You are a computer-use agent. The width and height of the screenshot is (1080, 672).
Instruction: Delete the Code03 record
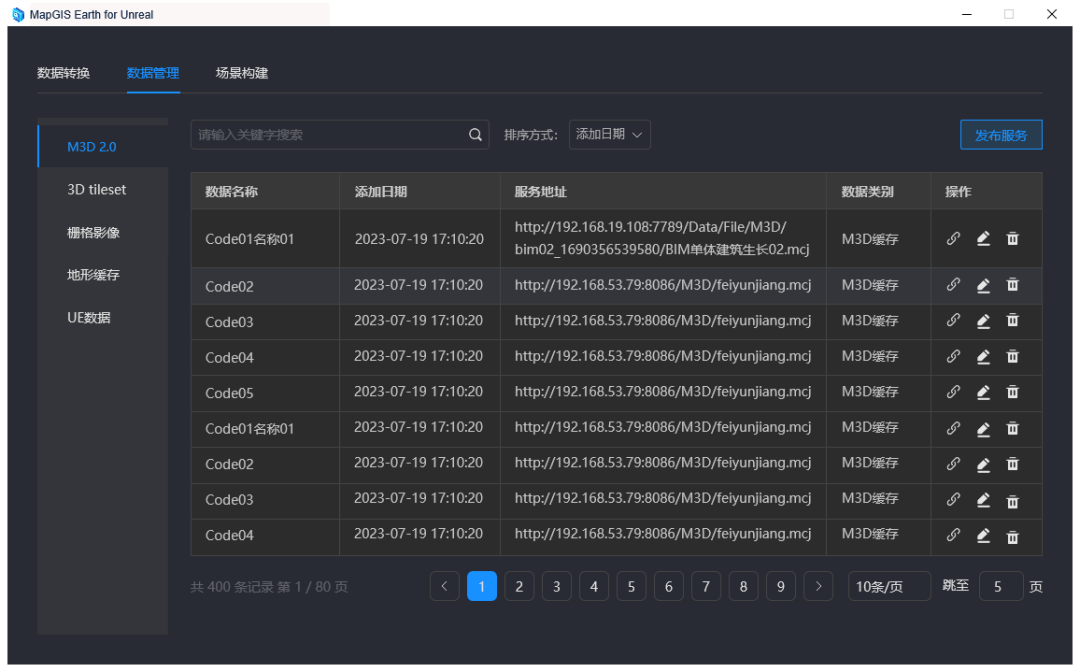coord(1012,321)
